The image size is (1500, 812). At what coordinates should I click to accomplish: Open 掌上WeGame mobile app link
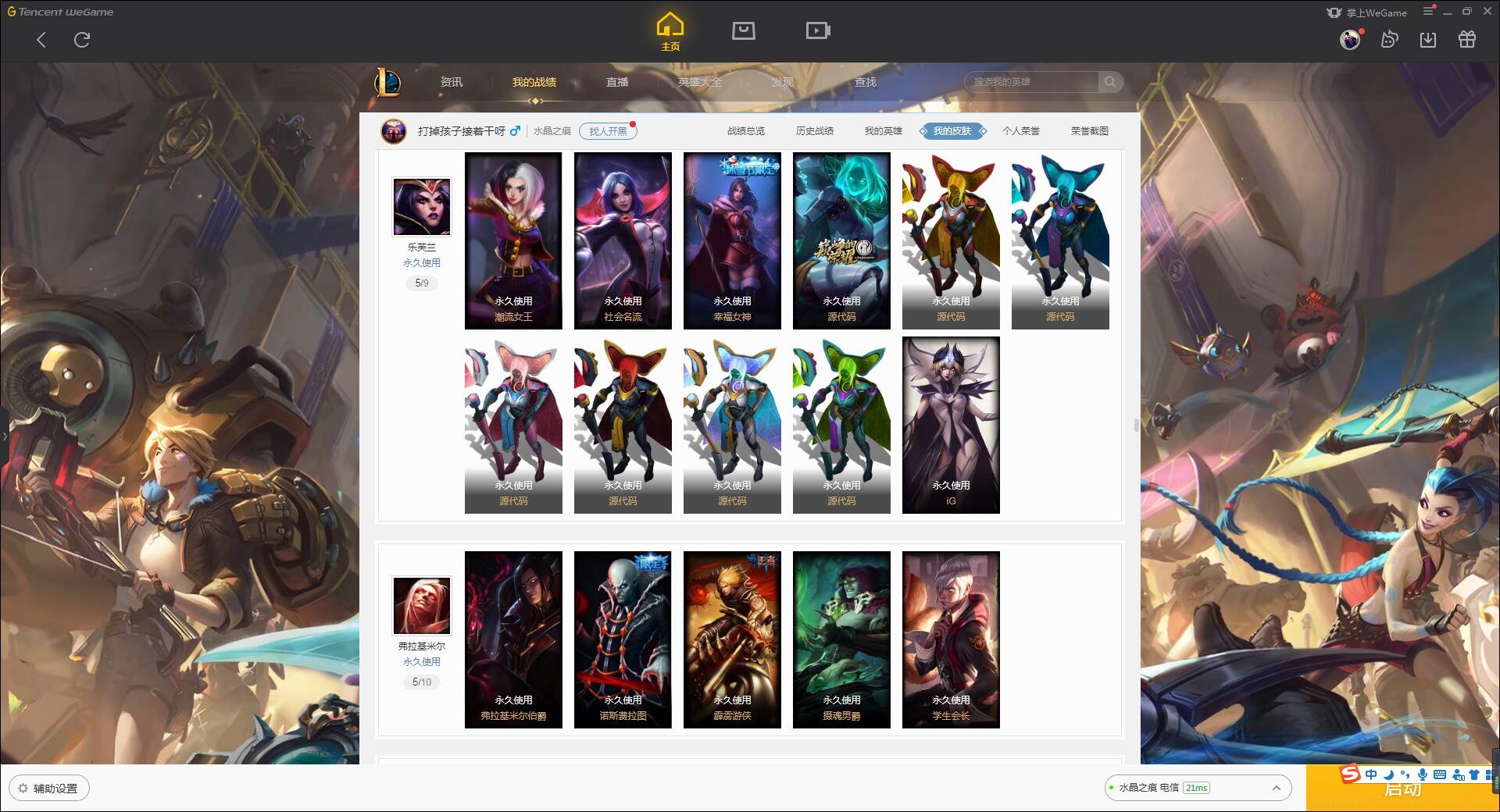pyautogui.click(x=1367, y=12)
